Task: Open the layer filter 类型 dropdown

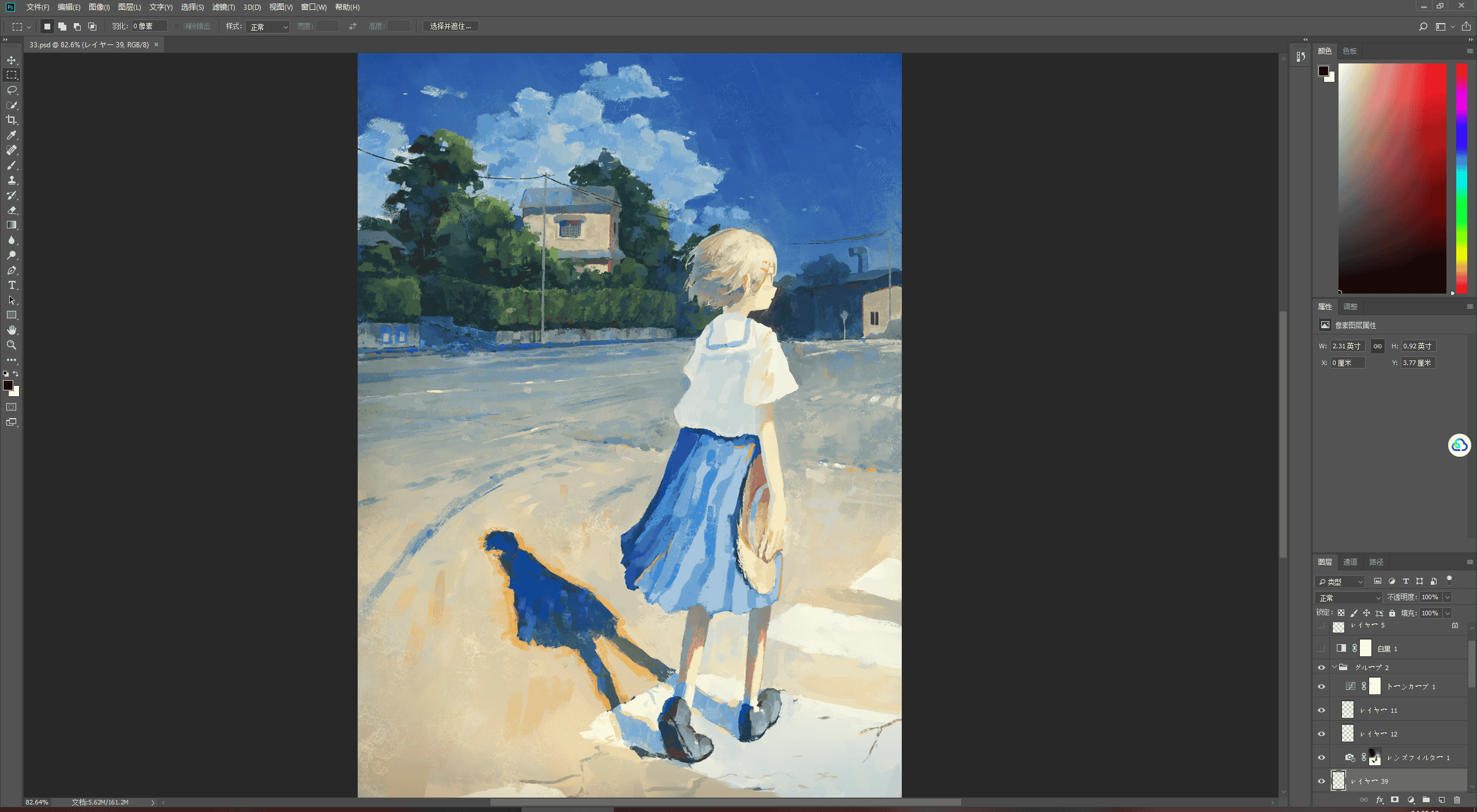Action: pyautogui.click(x=1340, y=581)
